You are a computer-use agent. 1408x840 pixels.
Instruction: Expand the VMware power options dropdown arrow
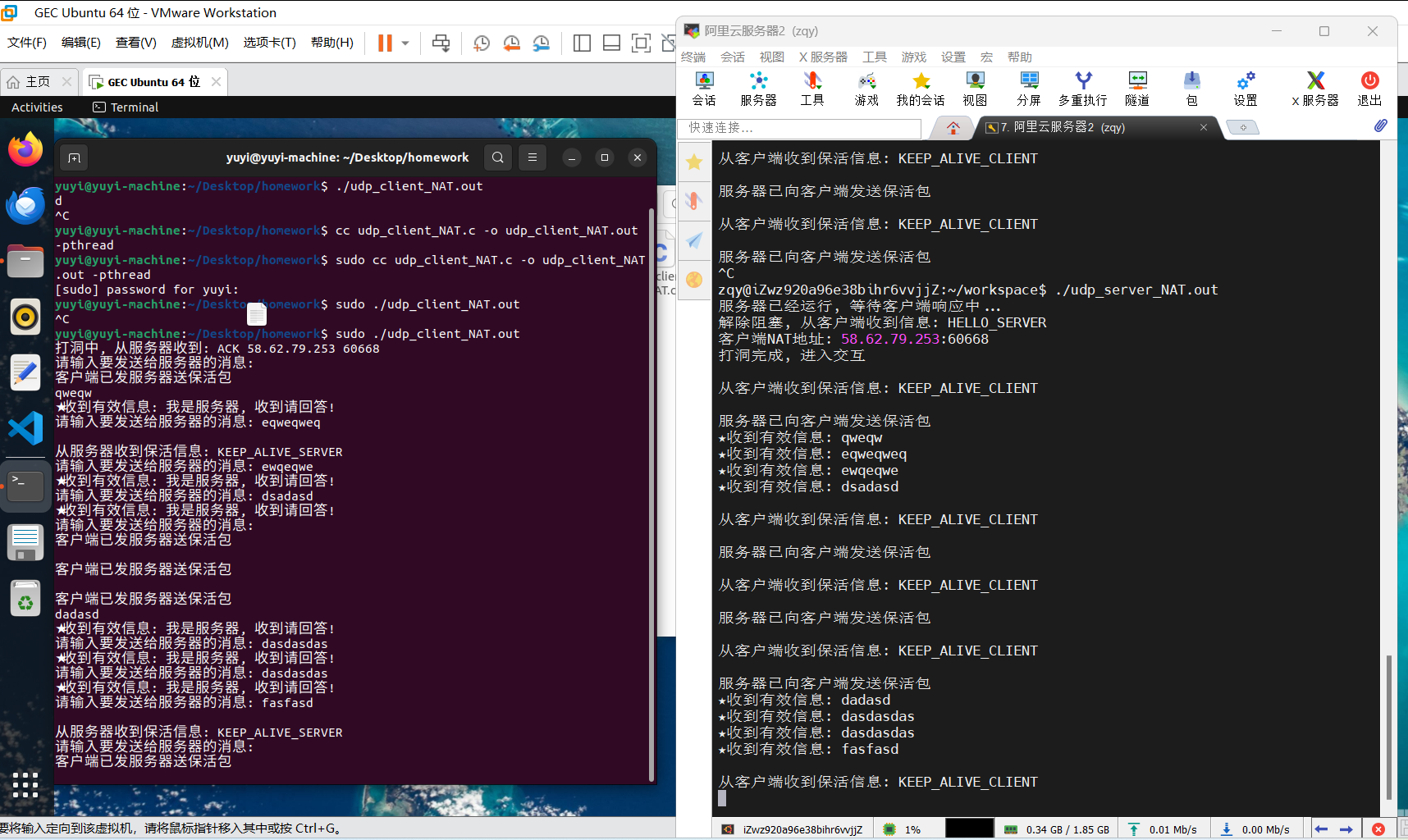pyautogui.click(x=405, y=43)
